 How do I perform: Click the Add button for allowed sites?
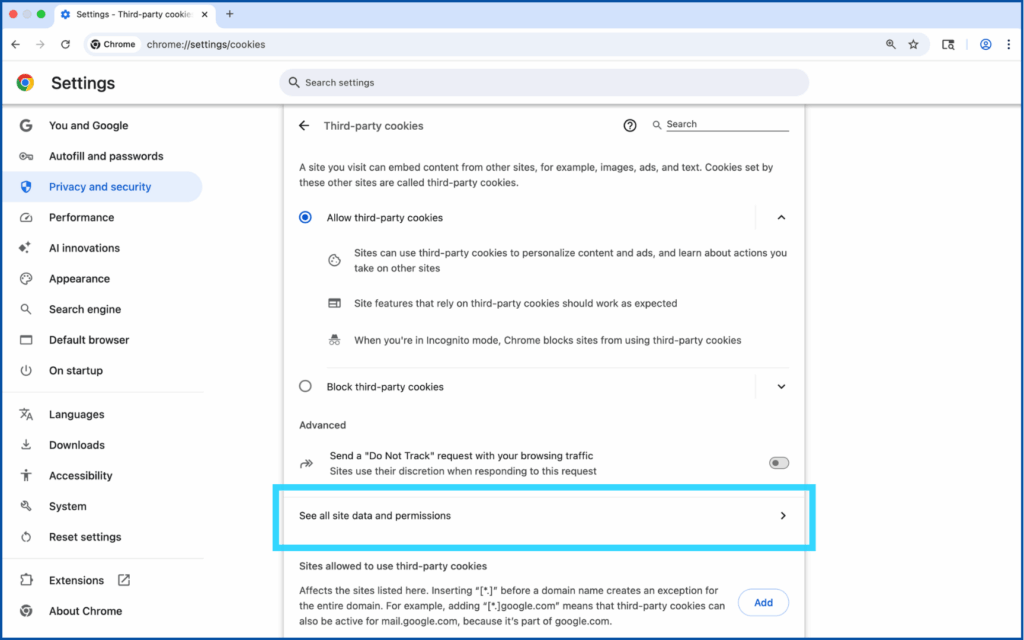[763, 603]
